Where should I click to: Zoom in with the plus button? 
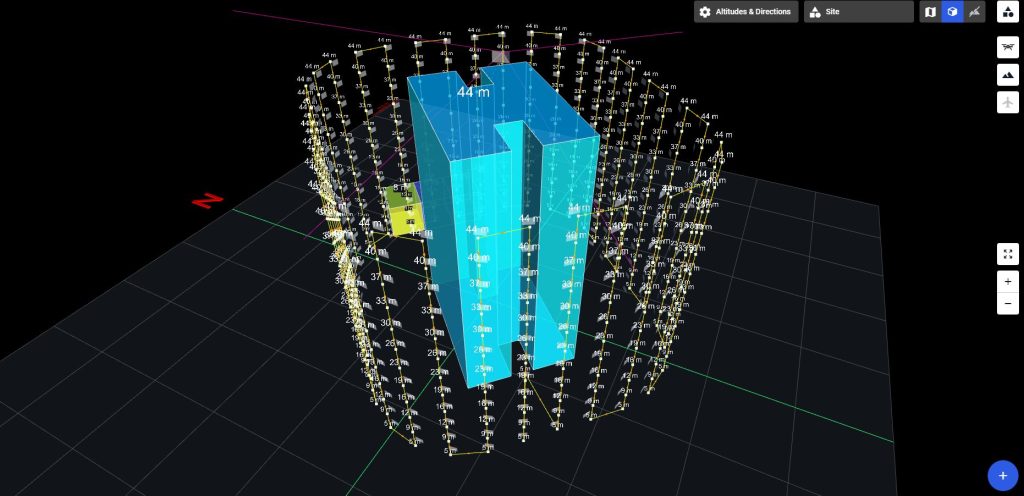(x=1008, y=282)
